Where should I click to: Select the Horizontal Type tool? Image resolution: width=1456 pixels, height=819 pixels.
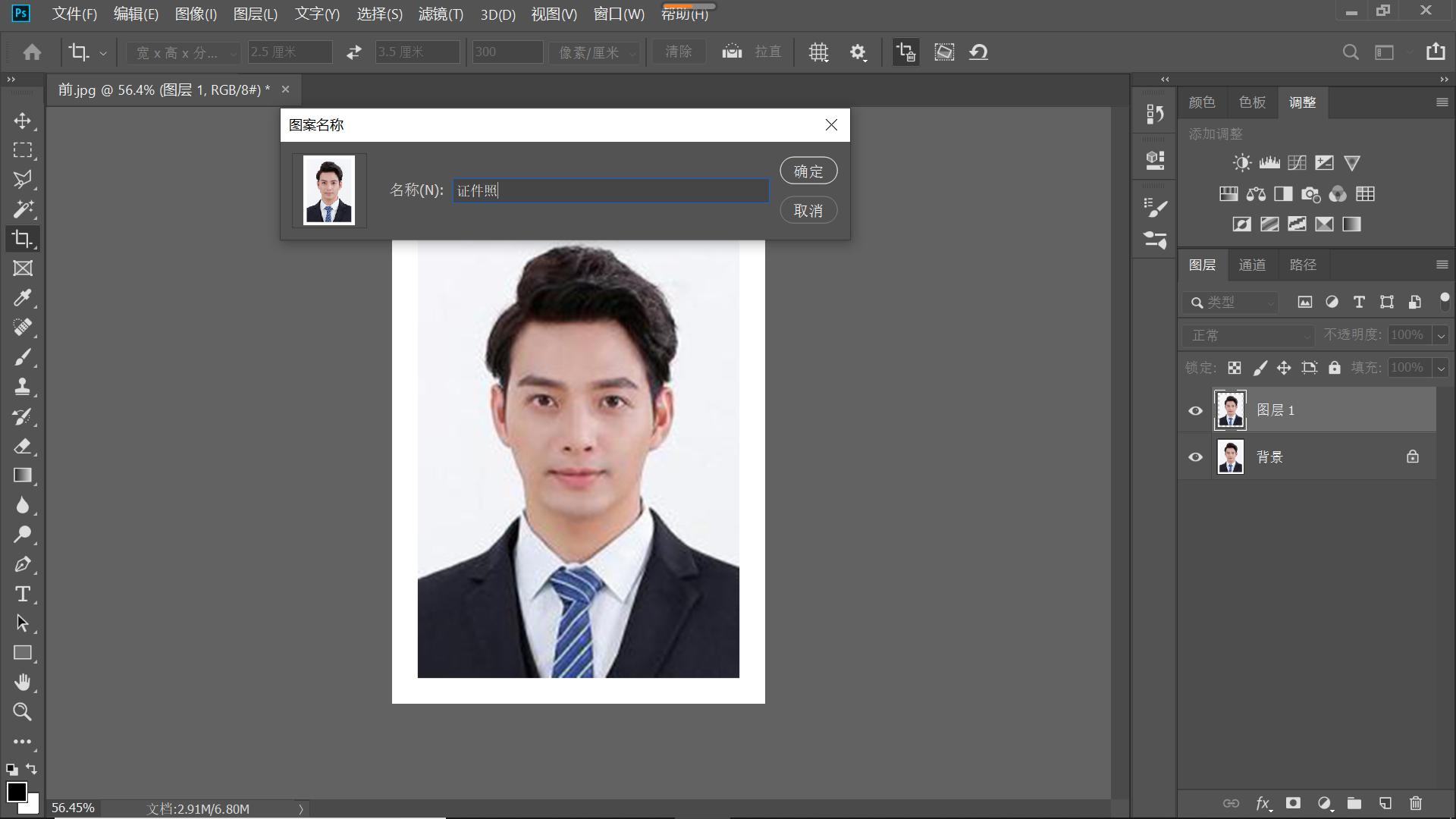click(x=23, y=594)
